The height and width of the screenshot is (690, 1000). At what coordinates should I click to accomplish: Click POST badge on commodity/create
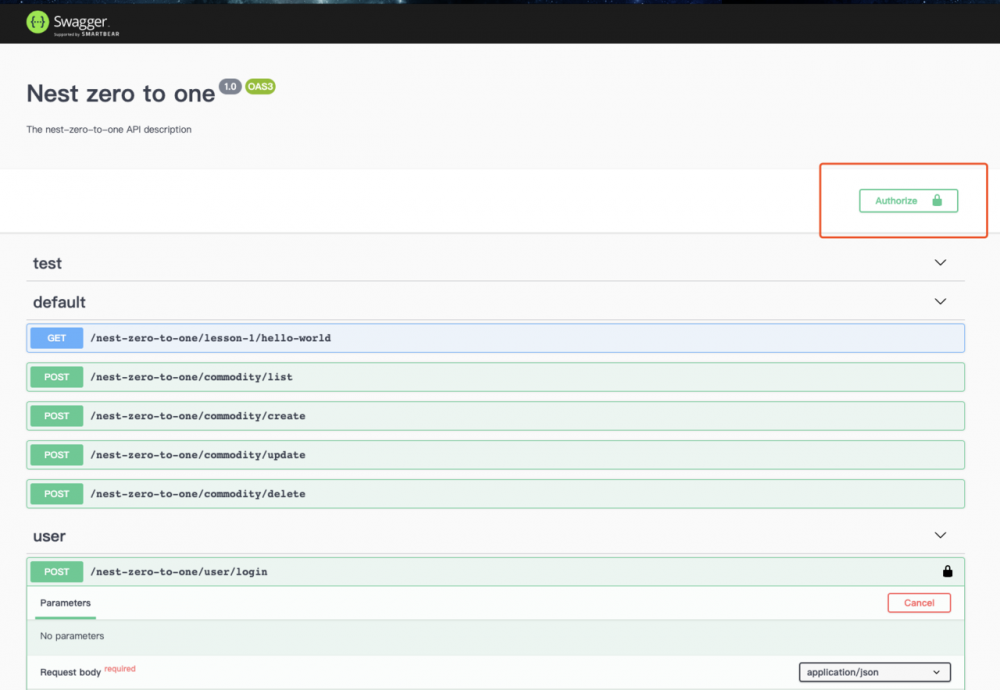tap(57, 416)
